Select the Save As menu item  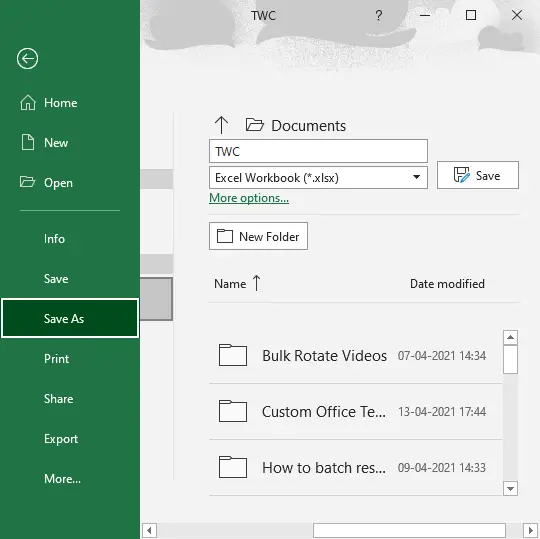70,318
